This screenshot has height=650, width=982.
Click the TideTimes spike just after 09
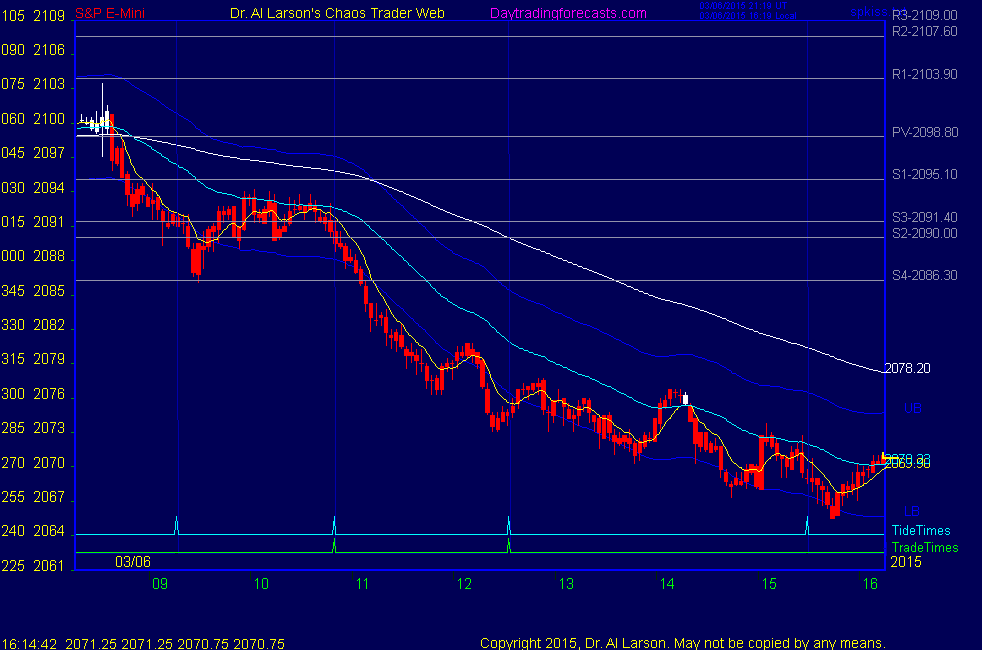(x=177, y=525)
